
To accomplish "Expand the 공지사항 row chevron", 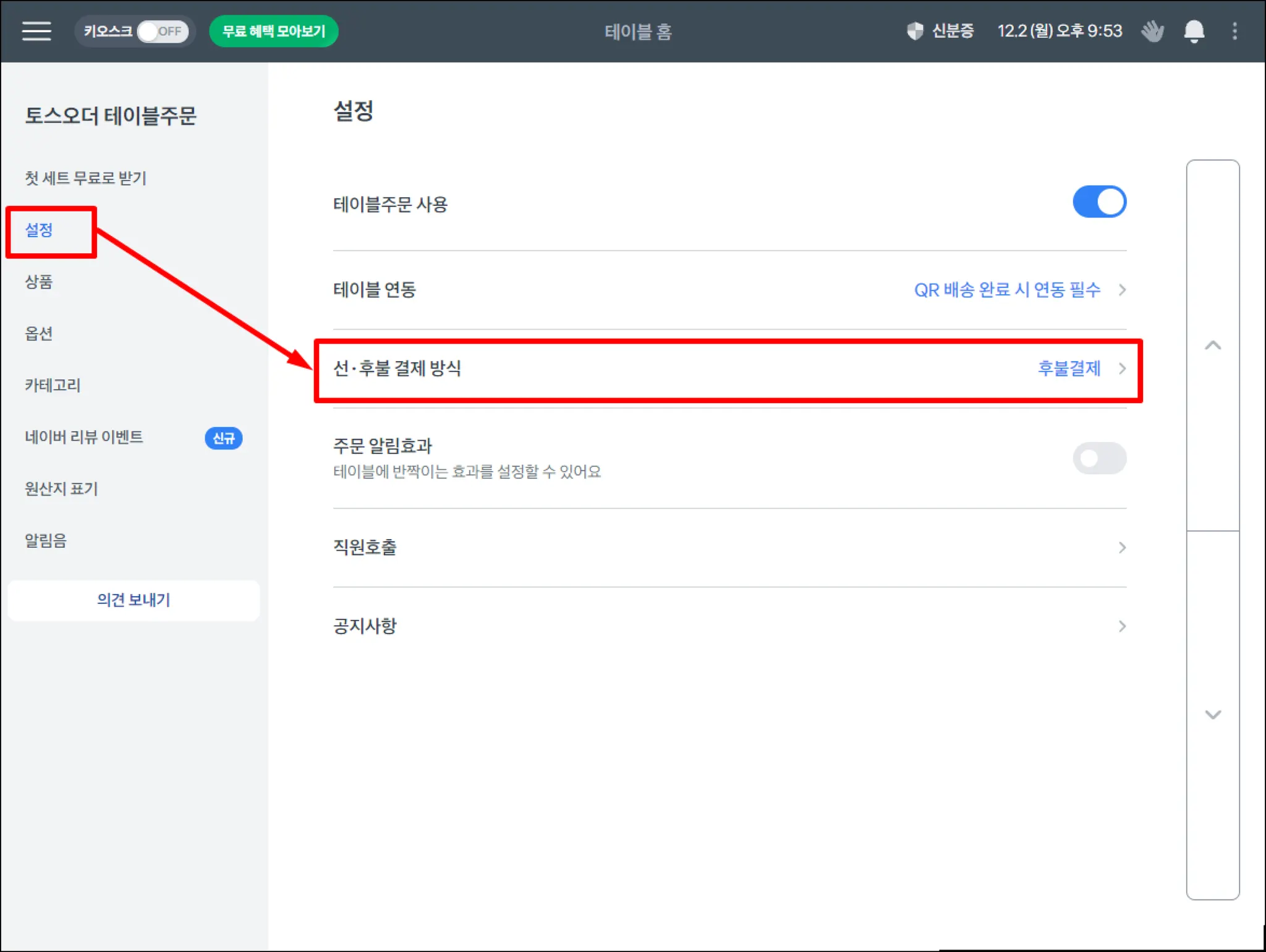I will pyautogui.click(x=1121, y=626).
